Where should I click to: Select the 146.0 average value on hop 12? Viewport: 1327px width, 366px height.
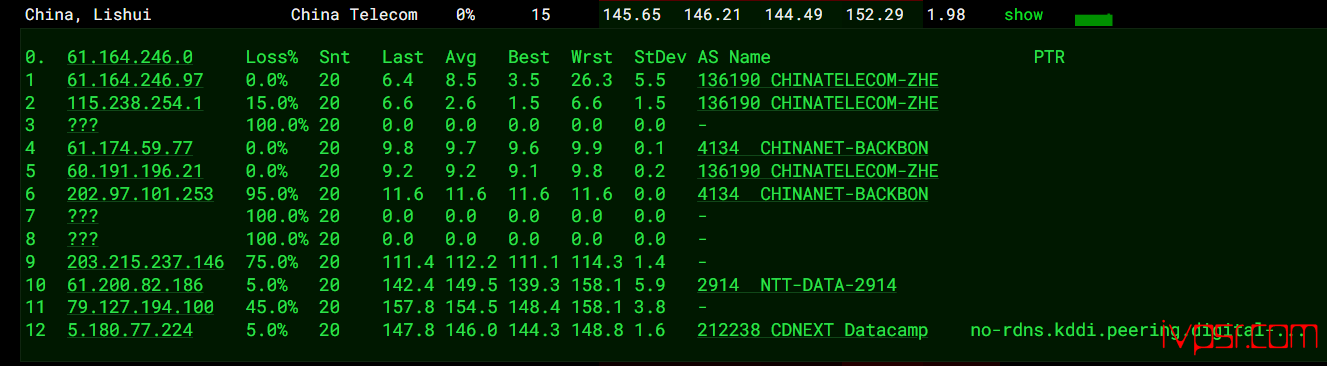471,330
